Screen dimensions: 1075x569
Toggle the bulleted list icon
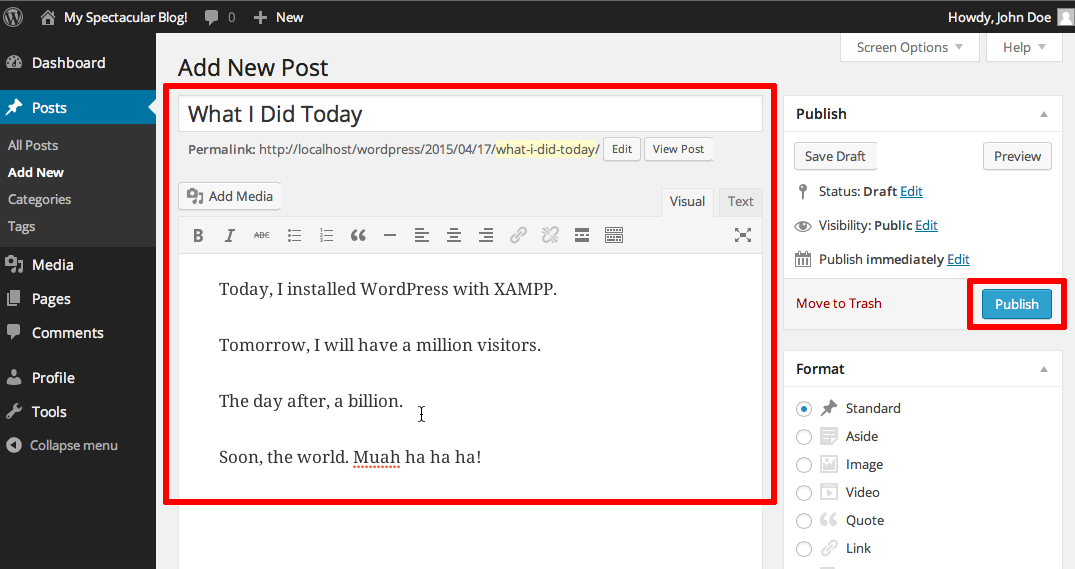point(294,236)
